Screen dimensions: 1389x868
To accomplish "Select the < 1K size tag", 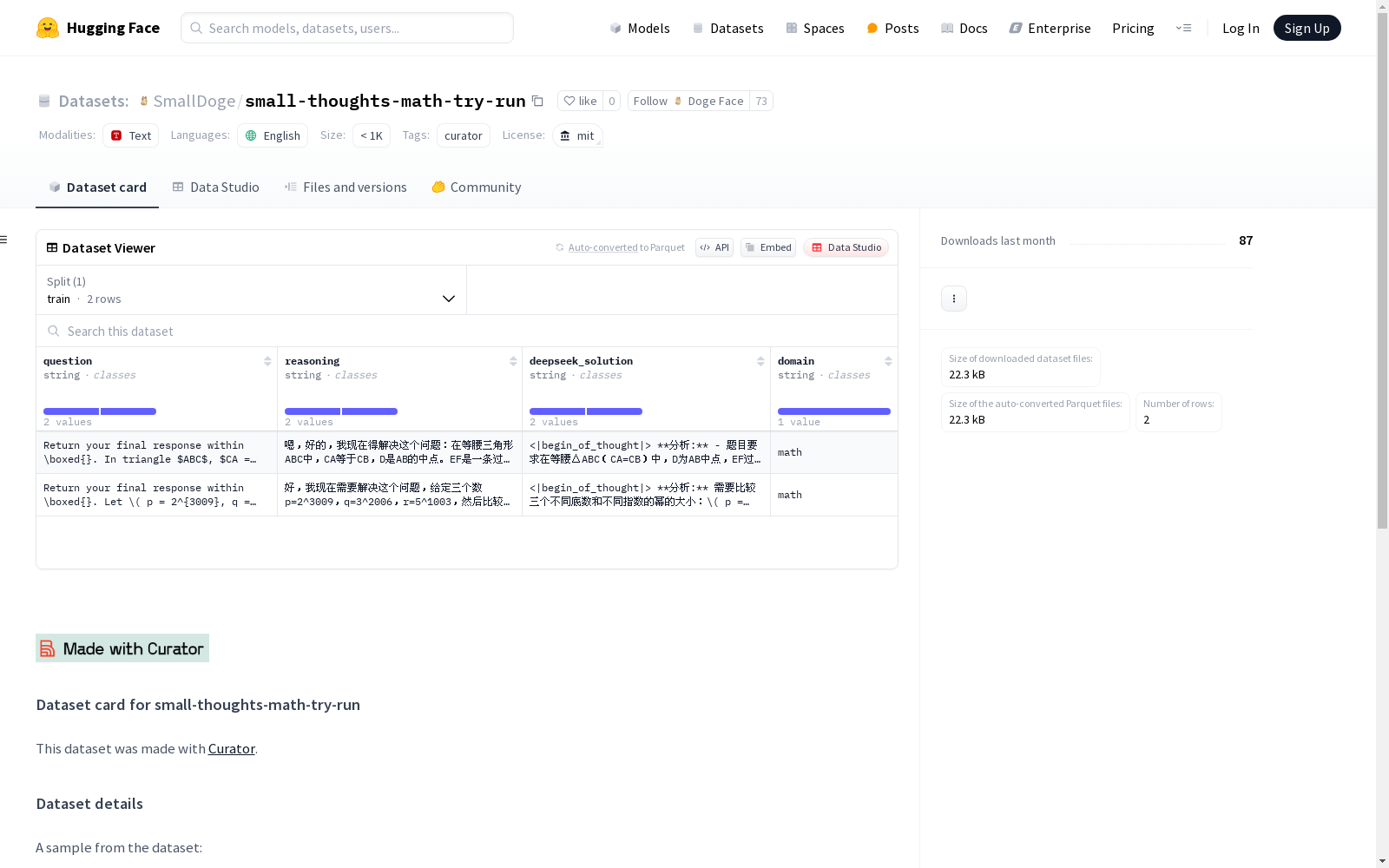I will click(372, 135).
